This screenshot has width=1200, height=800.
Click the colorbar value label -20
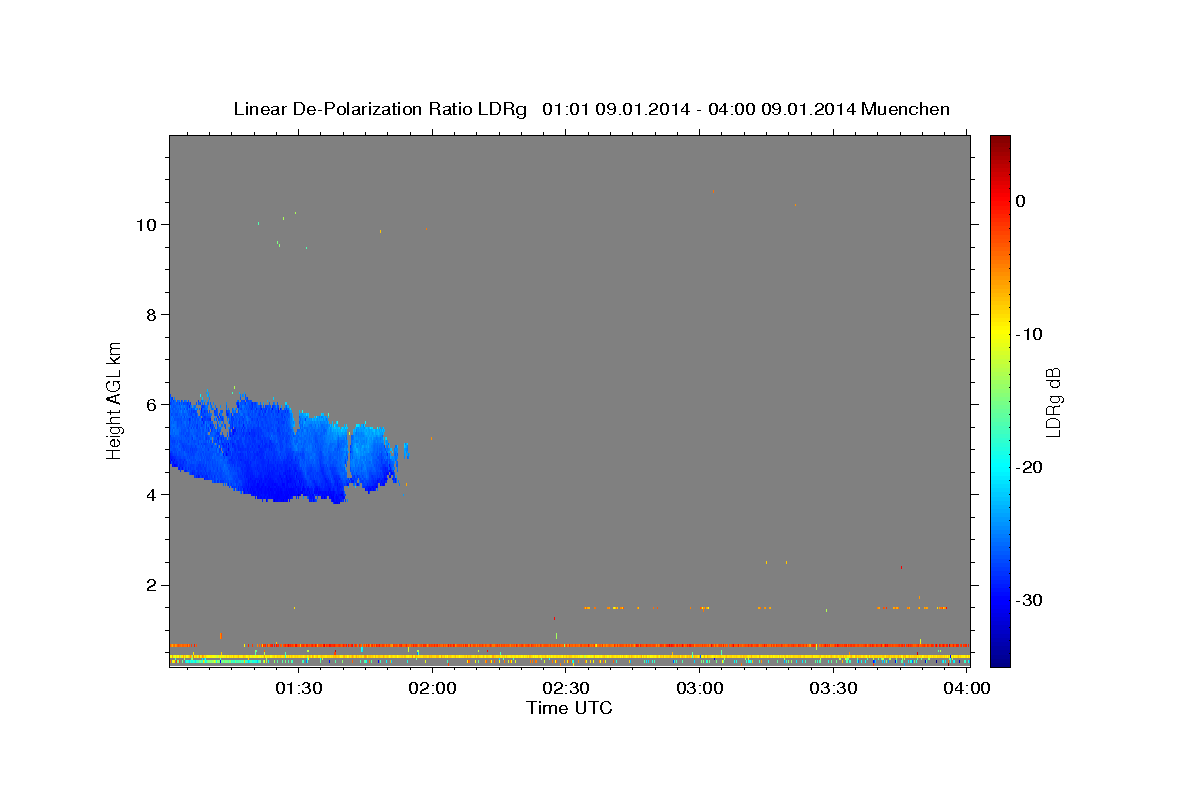[1030, 467]
